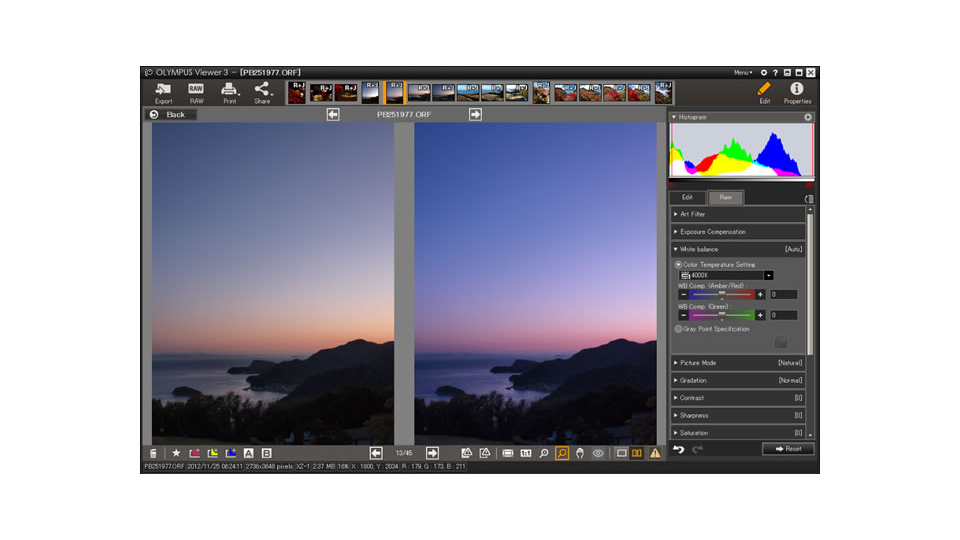The width and height of the screenshot is (960, 540).
Task: Click the Back button
Action: tap(170, 114)
